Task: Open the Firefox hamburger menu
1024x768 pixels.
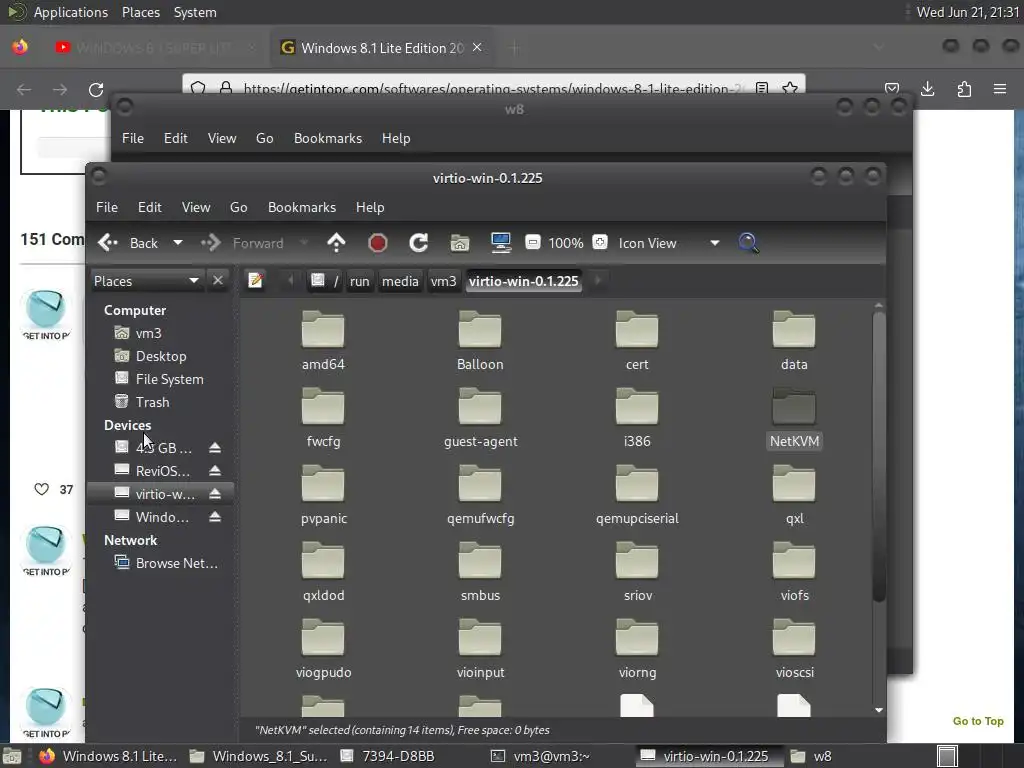Action: click(999, 89)
